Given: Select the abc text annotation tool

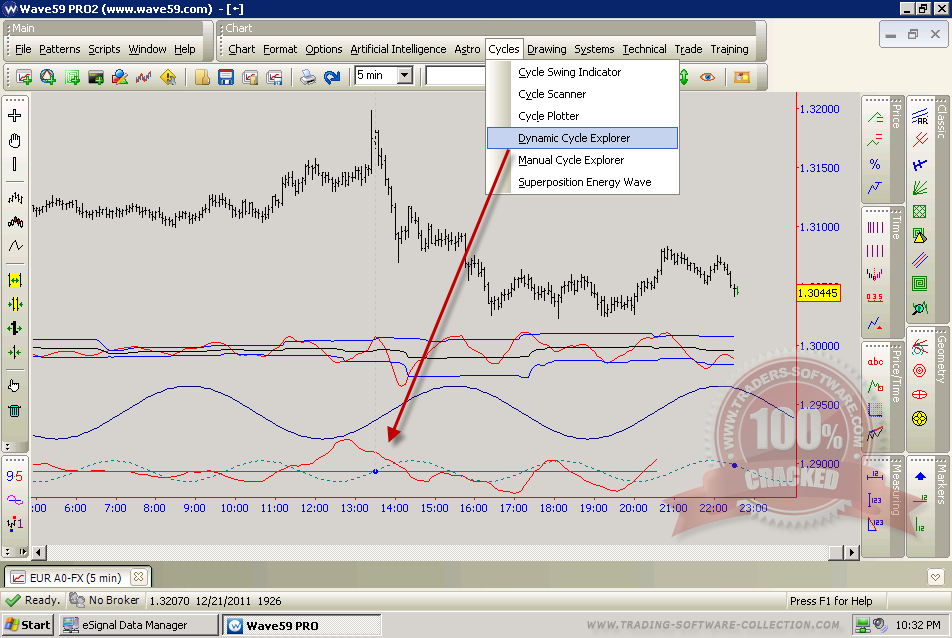Looking at the screenshot, I should pyautogui.click(x=876, y=361).
